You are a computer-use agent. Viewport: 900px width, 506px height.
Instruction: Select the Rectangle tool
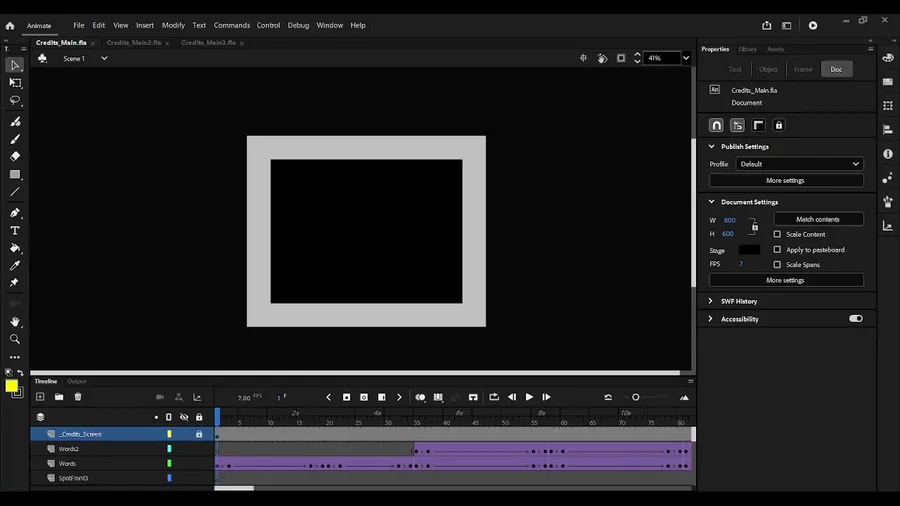point(15,174)
